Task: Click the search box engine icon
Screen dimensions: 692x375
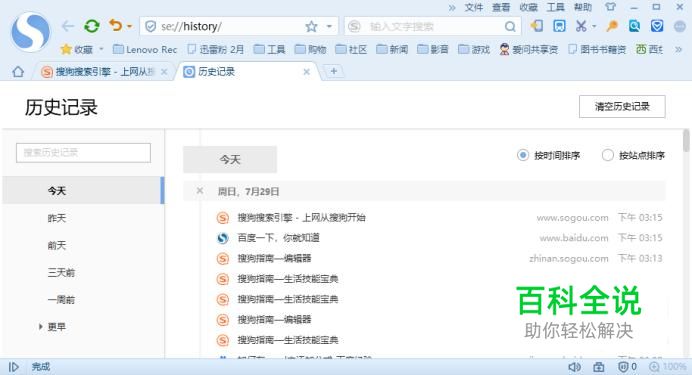Action: 354,26
